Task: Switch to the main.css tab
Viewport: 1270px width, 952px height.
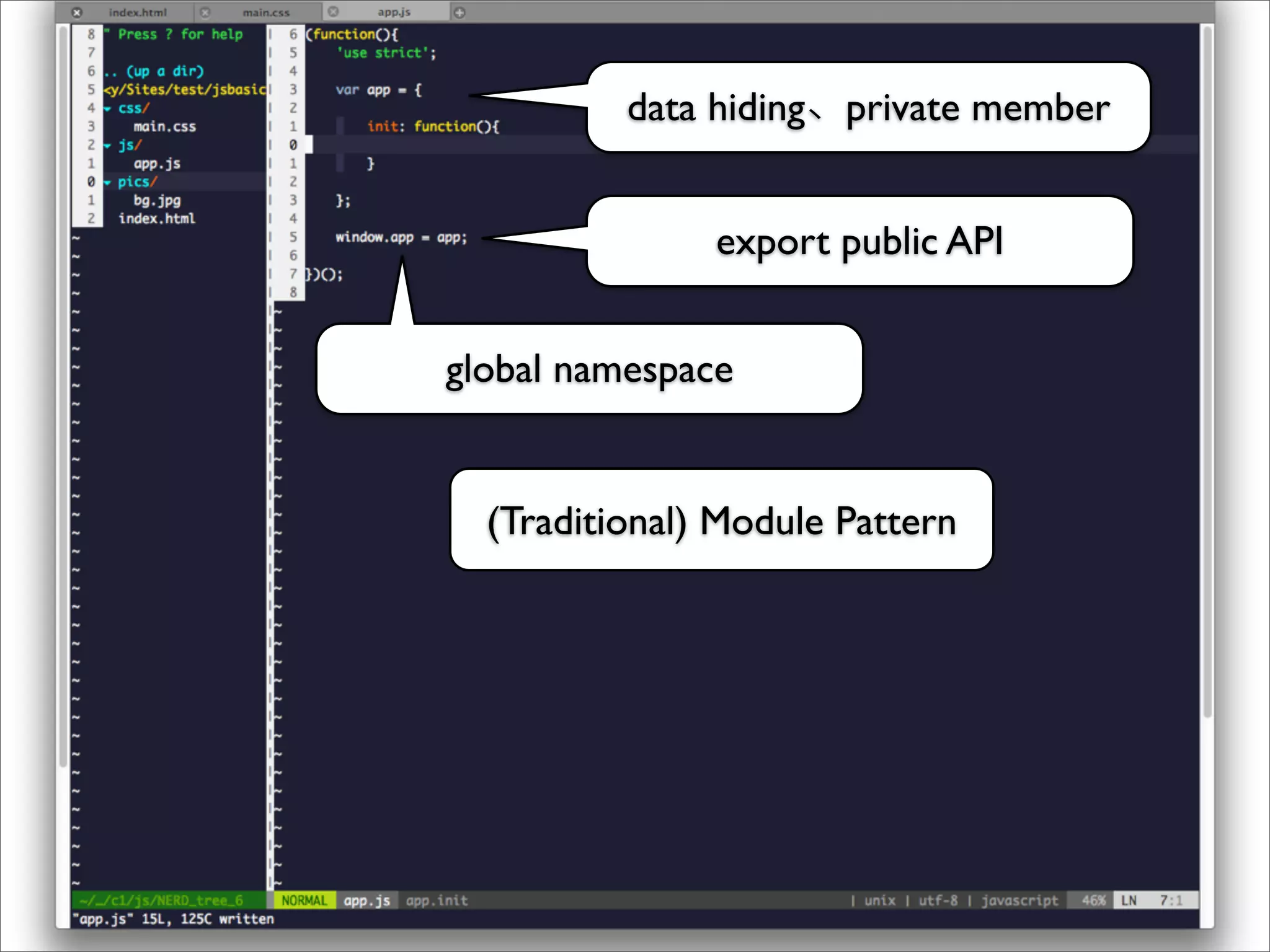Action: pos(266,12)
